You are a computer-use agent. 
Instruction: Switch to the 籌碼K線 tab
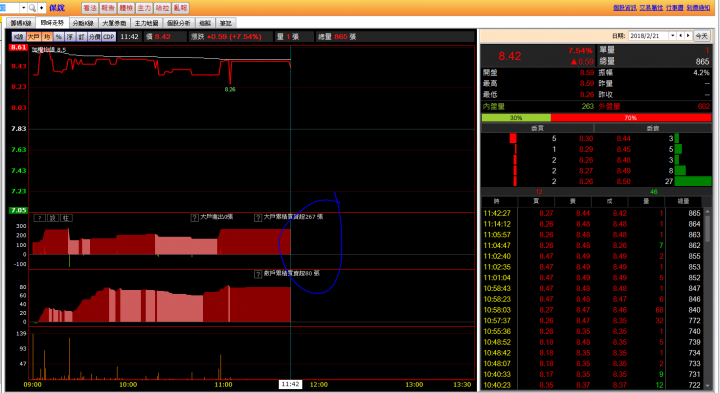[21, 23]
